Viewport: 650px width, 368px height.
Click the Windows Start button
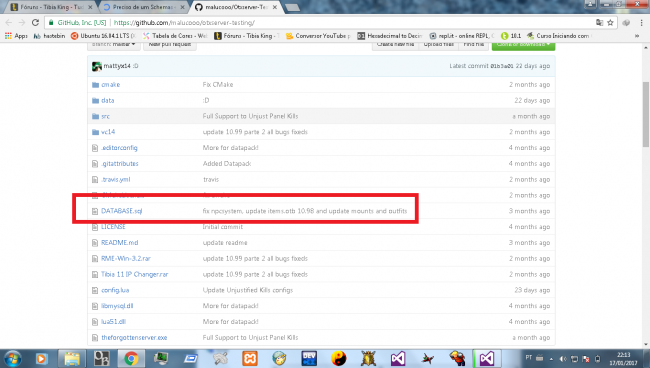click(x=13, y=358)
